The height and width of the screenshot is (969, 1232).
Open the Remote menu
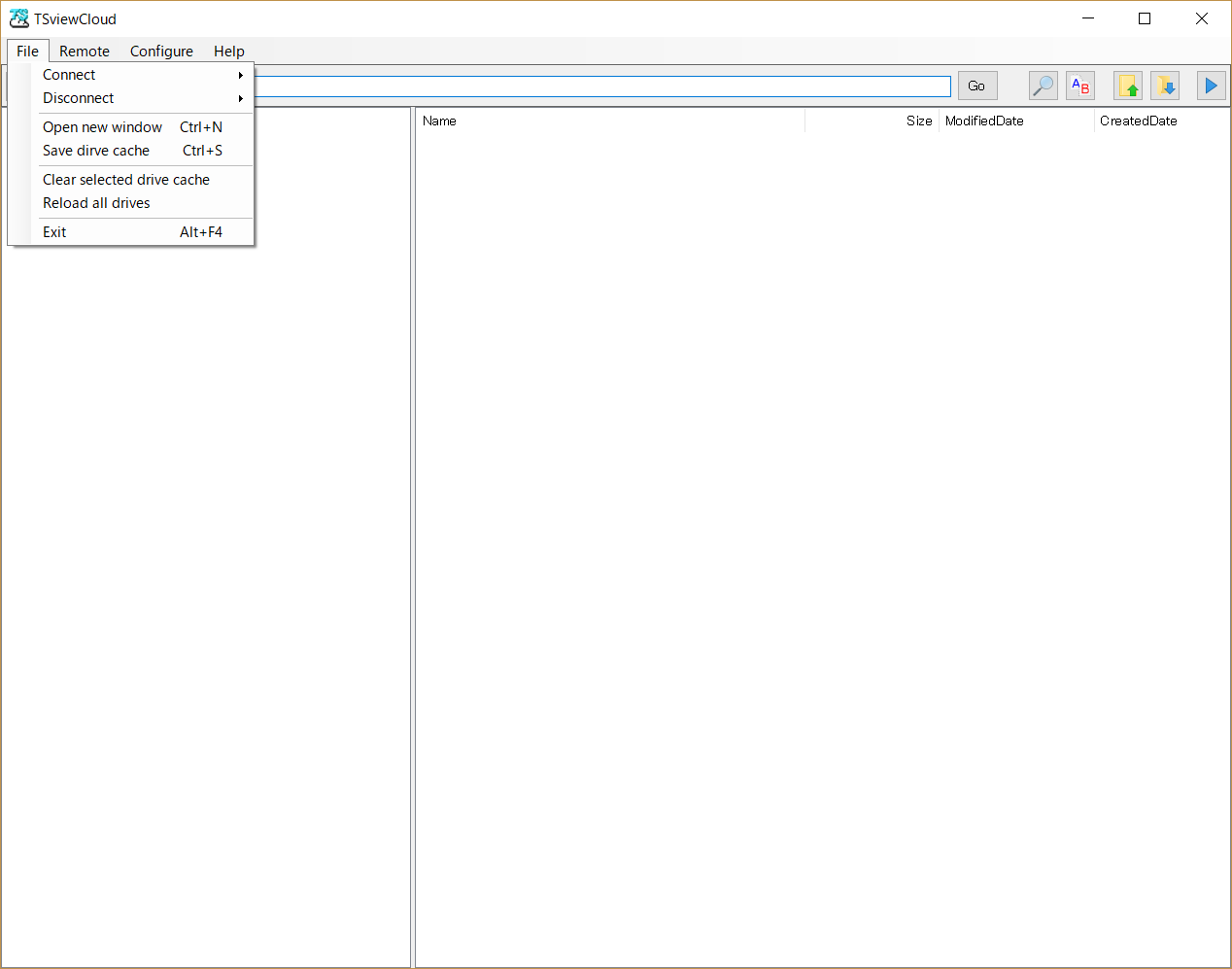85,52
